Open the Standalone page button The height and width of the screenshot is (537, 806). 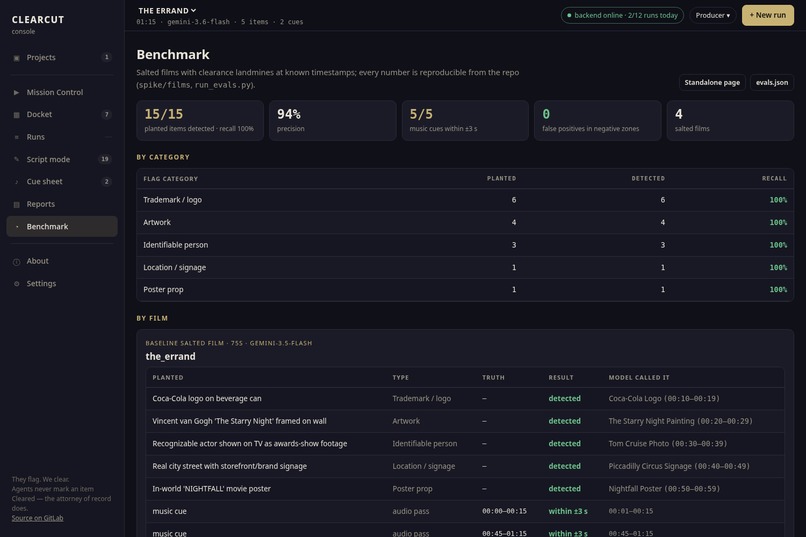tap(712, 82)
